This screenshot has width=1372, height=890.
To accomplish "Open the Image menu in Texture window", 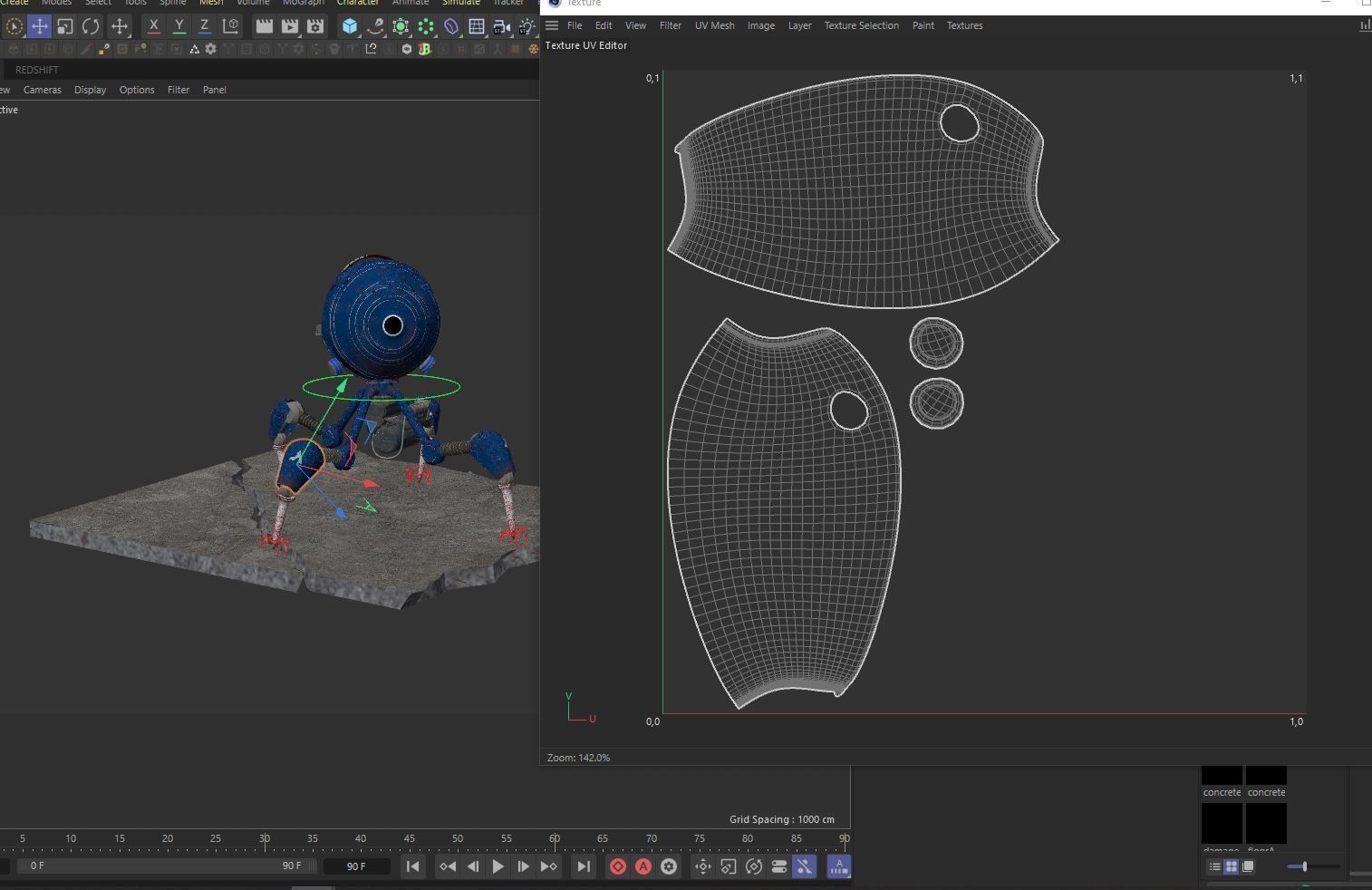I will (761, 25).
